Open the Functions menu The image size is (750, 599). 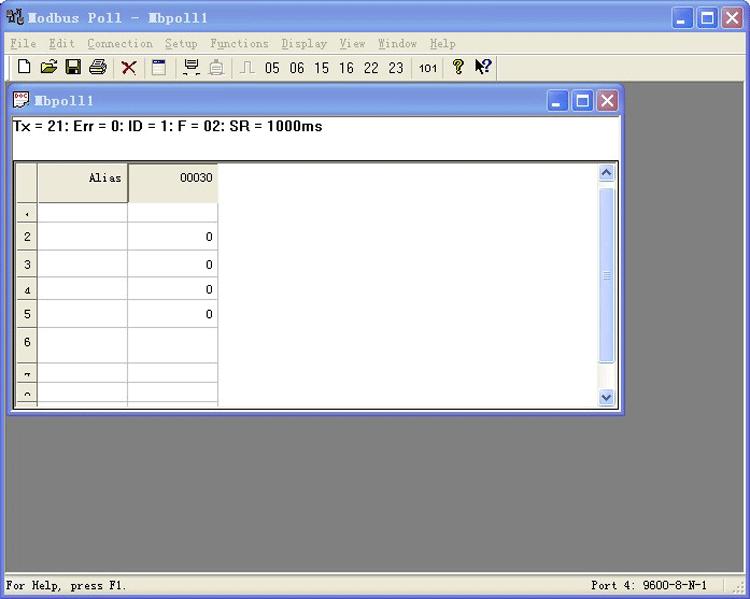point(239,44)
